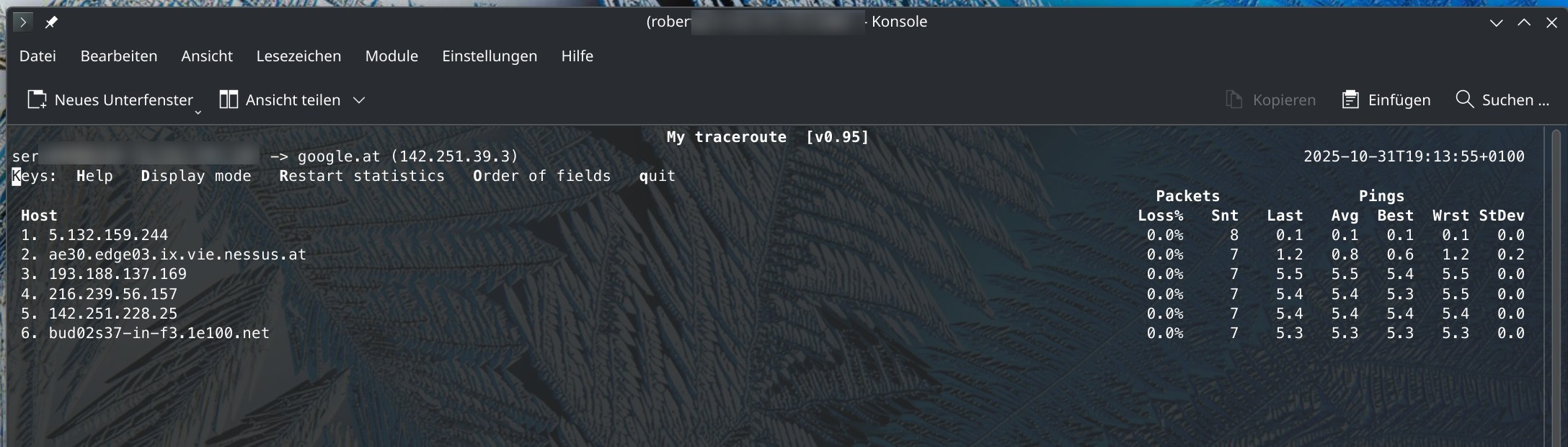The width and height of the screenshot is (1568, 447).
Task: Expand the Neues Unterfenster dropdown arrow
Action: [x=198, y=112]
